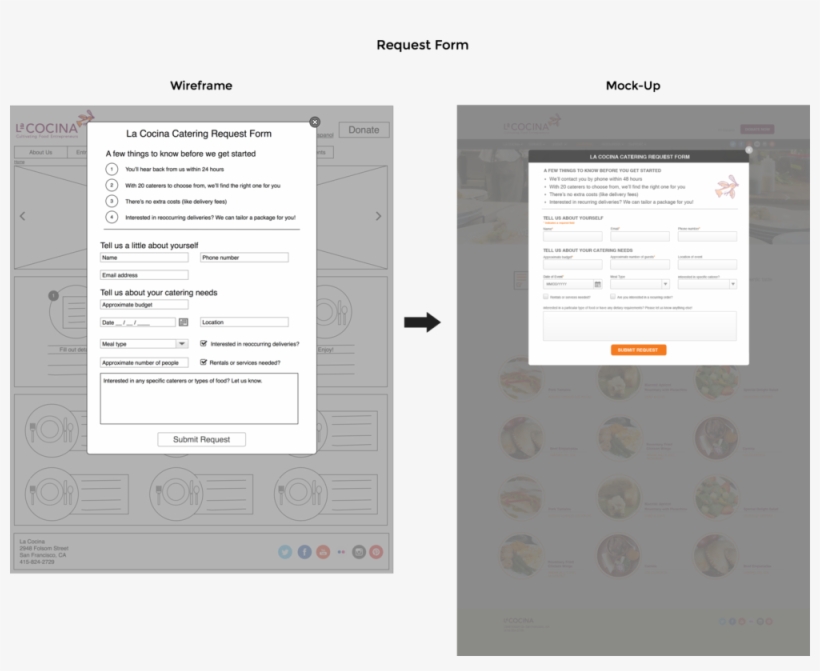Click the Facebook icon in the footer
The width and height of the screenshot is (820, 671).
303,551
